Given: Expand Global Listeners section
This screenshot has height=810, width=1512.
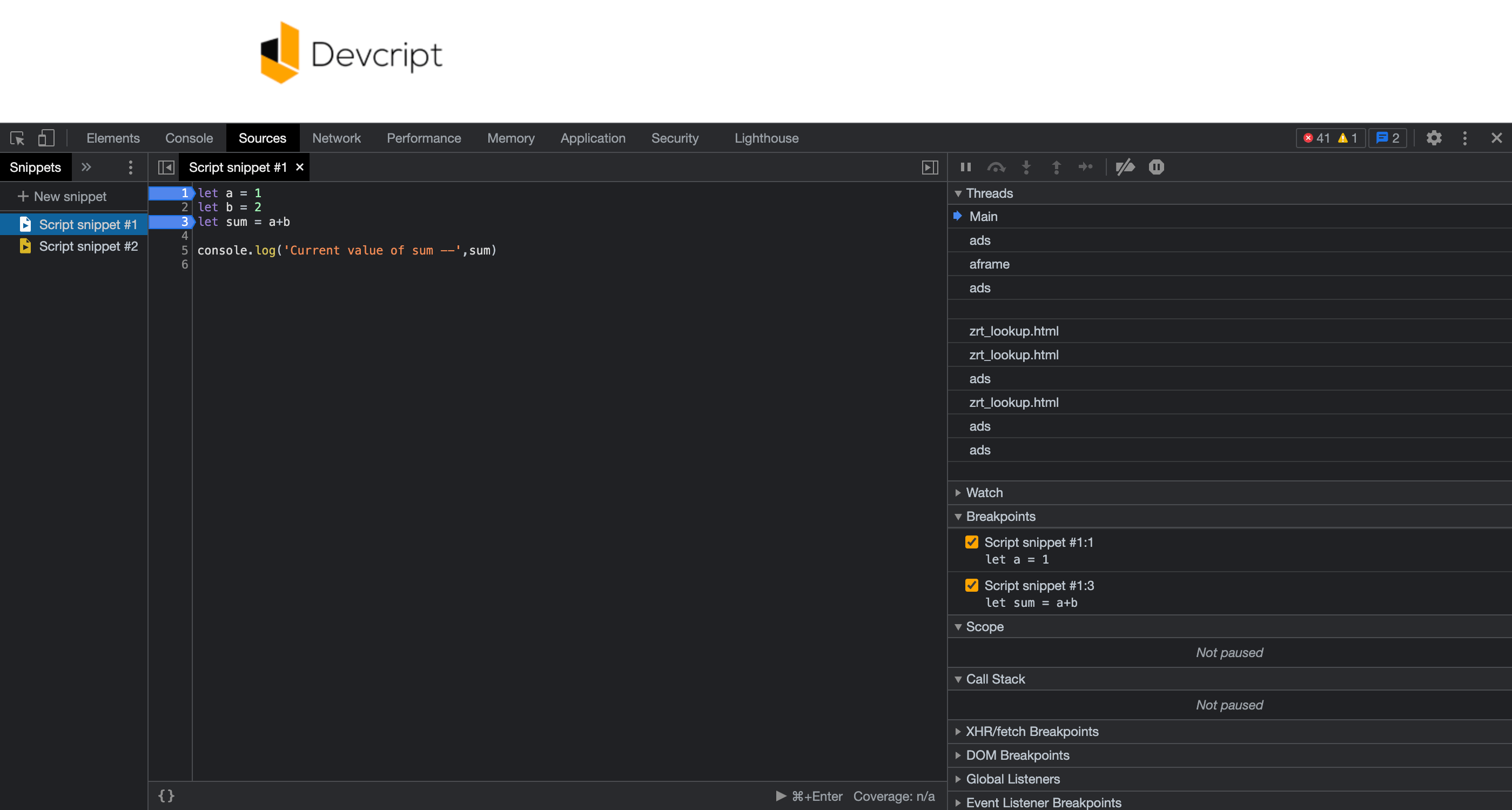Looking at the screenshot, I should coord(958,780).
